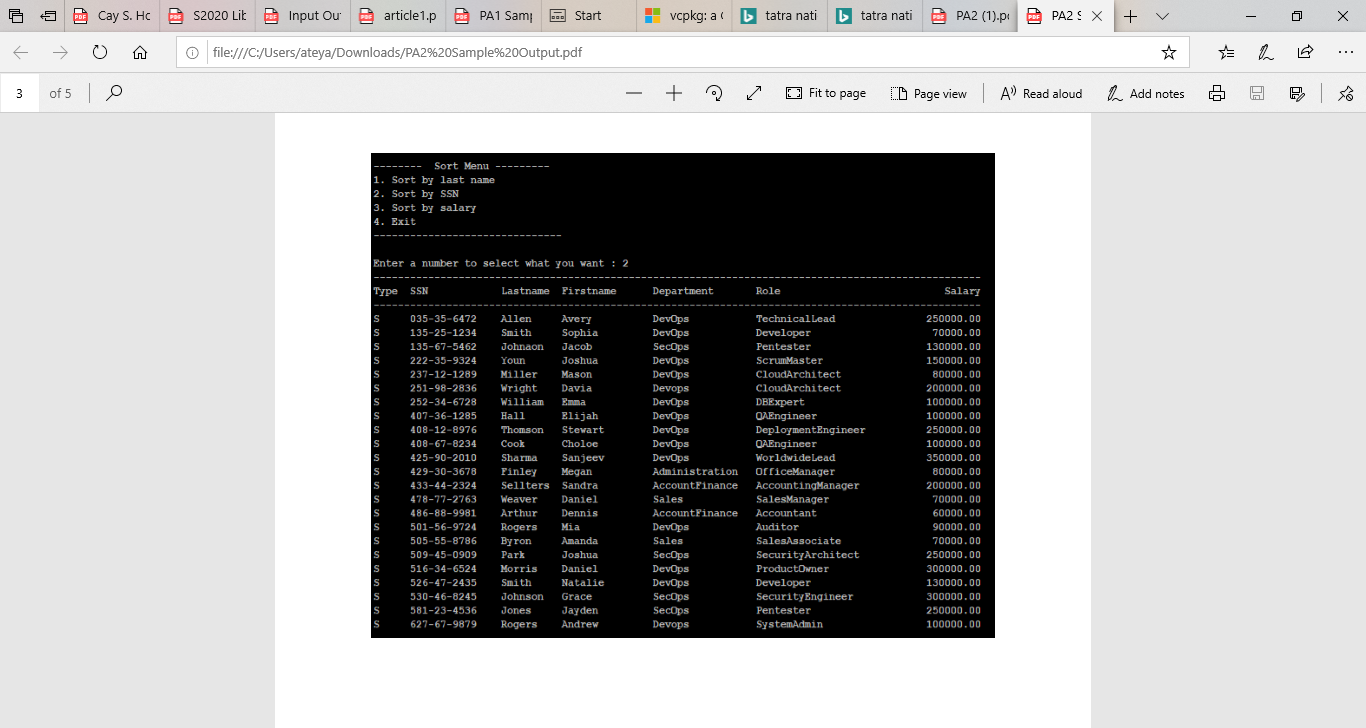Switch to the S2020 Lib tab
Image resolution: width=1366 pixels, height=728 pixels.
[206, 16]
